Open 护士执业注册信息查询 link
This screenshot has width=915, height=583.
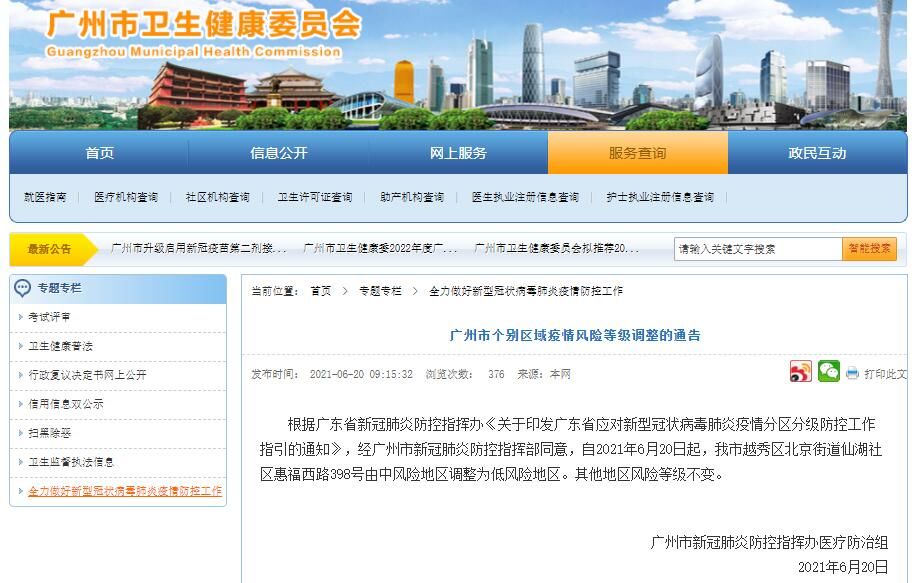[x=660, y=197]
